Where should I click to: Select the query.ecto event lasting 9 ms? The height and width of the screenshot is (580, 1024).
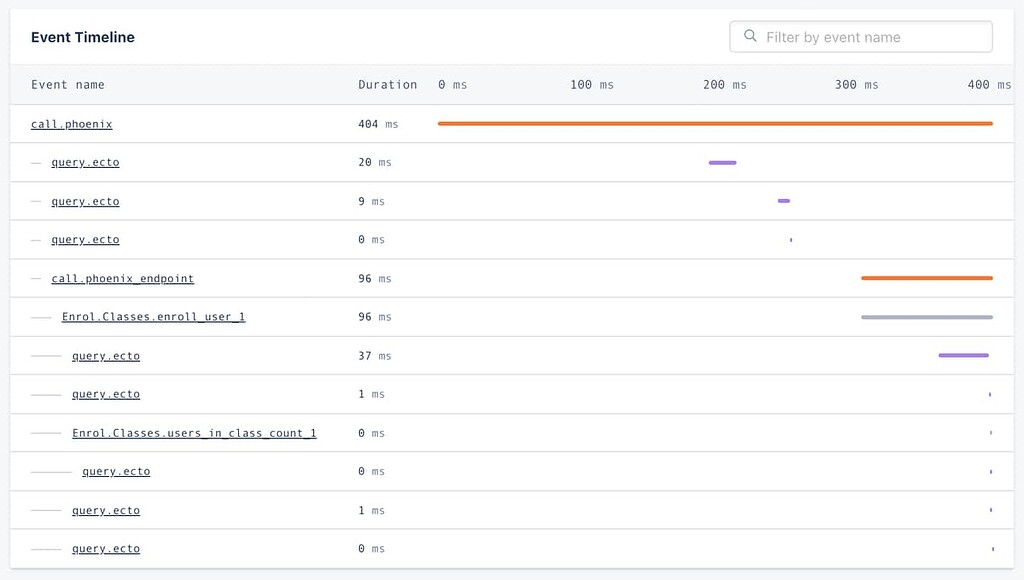click(x=85, y=201)
